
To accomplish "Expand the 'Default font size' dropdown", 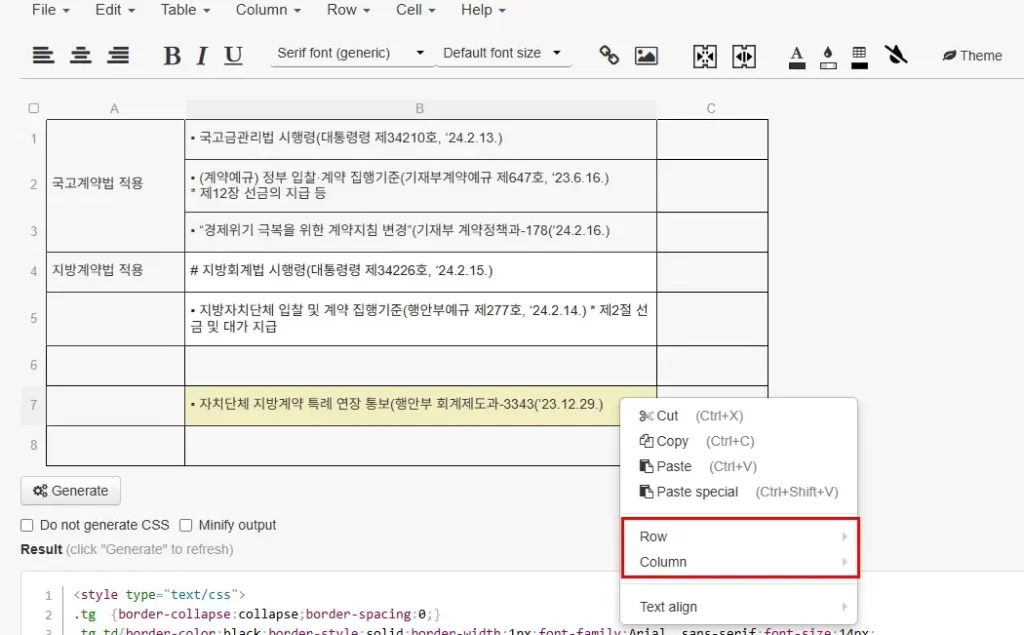I will click(503, 53).
